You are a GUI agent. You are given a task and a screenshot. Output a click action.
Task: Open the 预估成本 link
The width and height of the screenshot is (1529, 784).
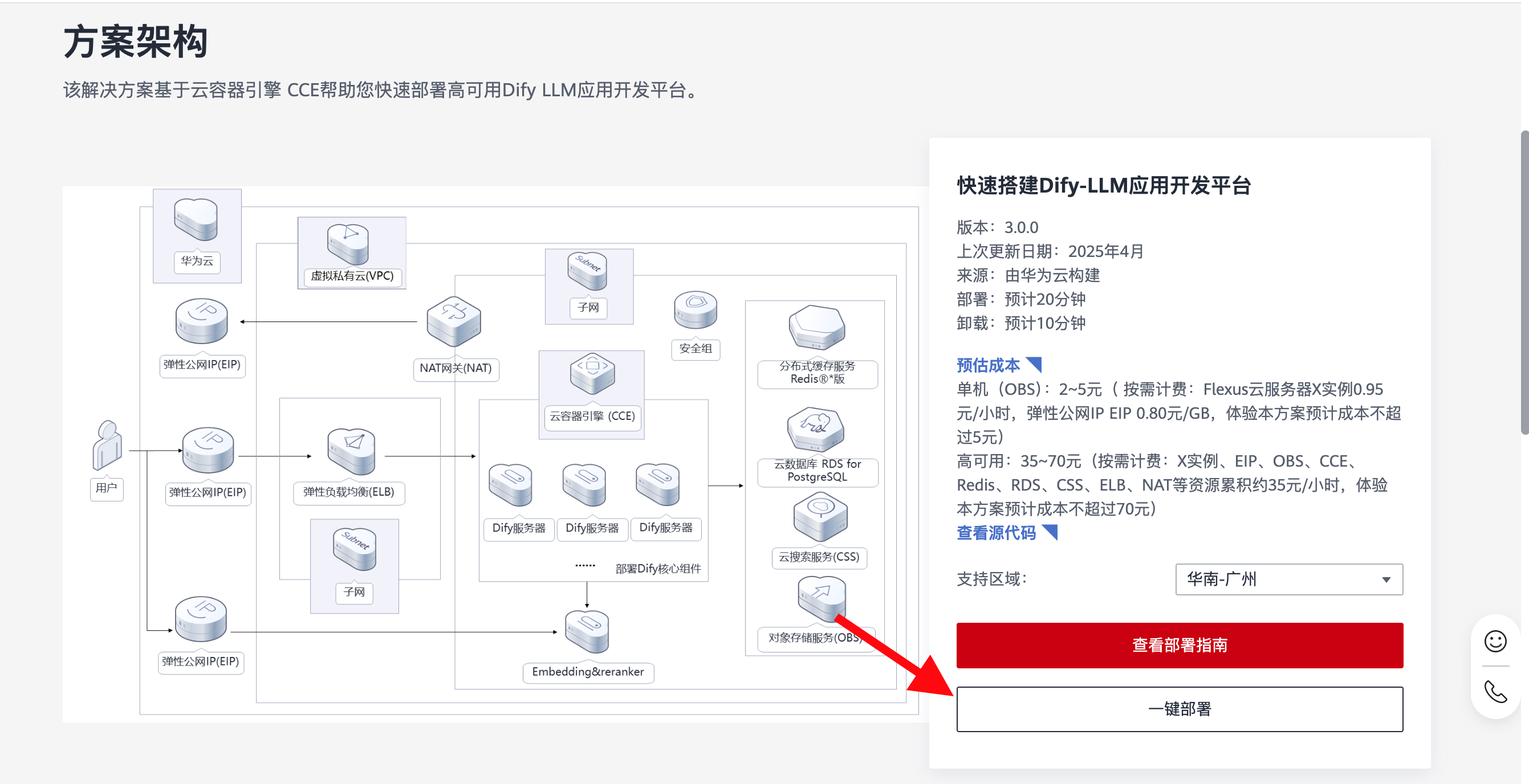coord(998,365)
